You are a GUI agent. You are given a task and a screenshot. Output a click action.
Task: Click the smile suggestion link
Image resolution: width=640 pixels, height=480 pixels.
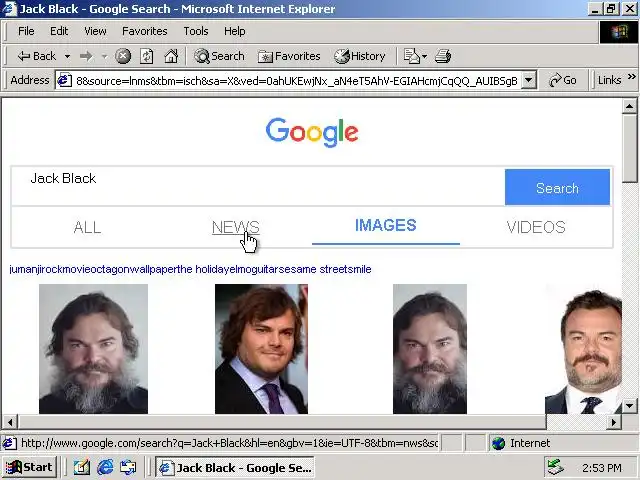(358, 270)
